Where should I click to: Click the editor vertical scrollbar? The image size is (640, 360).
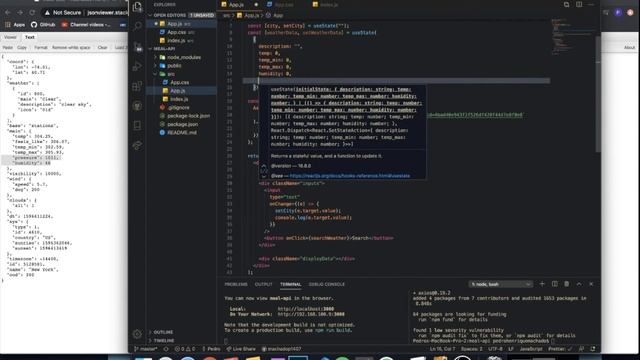(x=598, y=94)
